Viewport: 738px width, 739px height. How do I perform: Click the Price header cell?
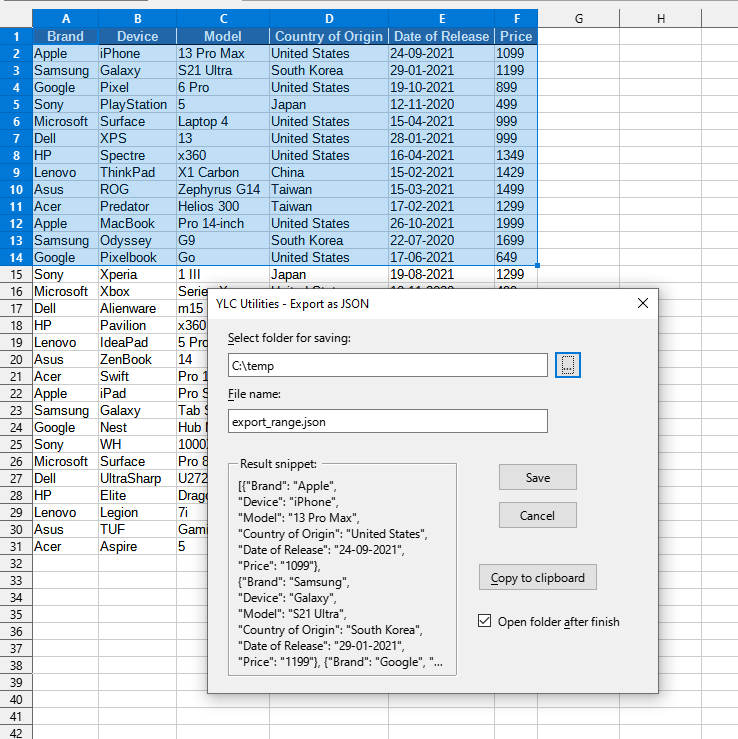(516, 36)
